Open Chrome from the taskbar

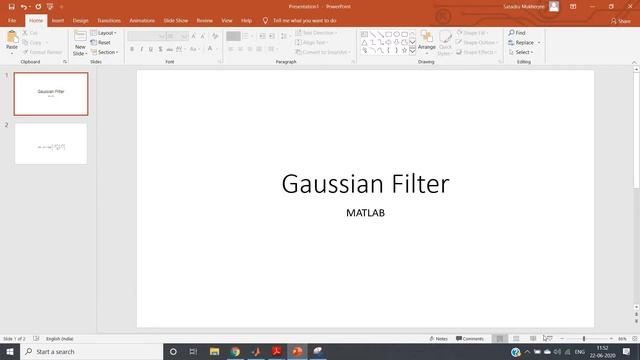click(x=235, y=351)
